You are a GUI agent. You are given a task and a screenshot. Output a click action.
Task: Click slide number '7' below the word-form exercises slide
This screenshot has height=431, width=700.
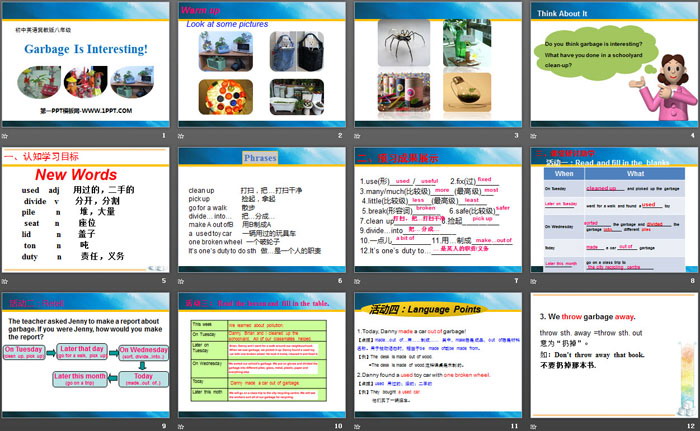click(517, 280)
